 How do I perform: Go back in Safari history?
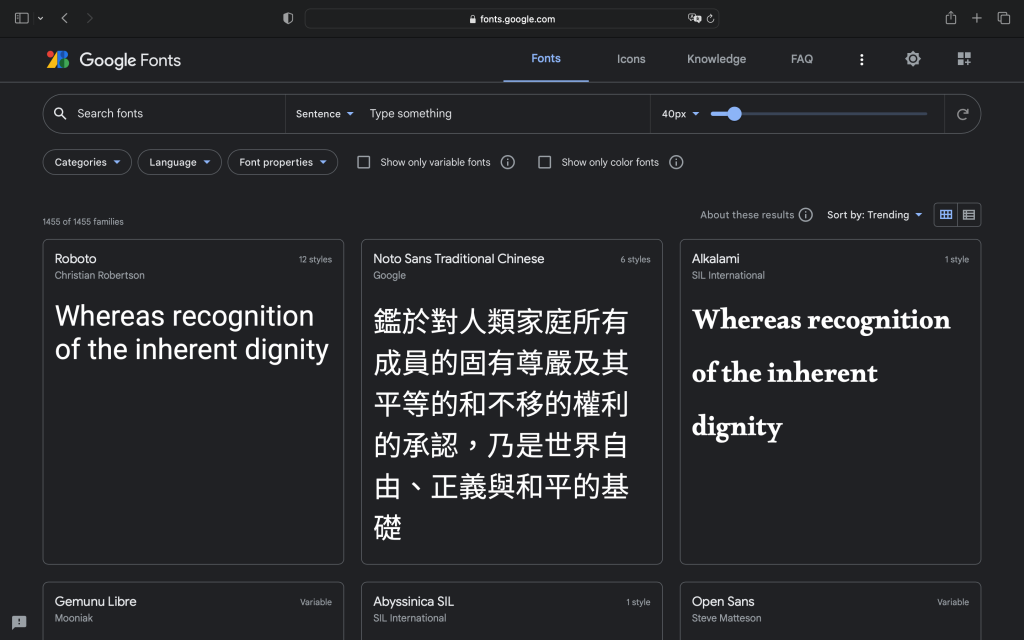click(64, 18)
